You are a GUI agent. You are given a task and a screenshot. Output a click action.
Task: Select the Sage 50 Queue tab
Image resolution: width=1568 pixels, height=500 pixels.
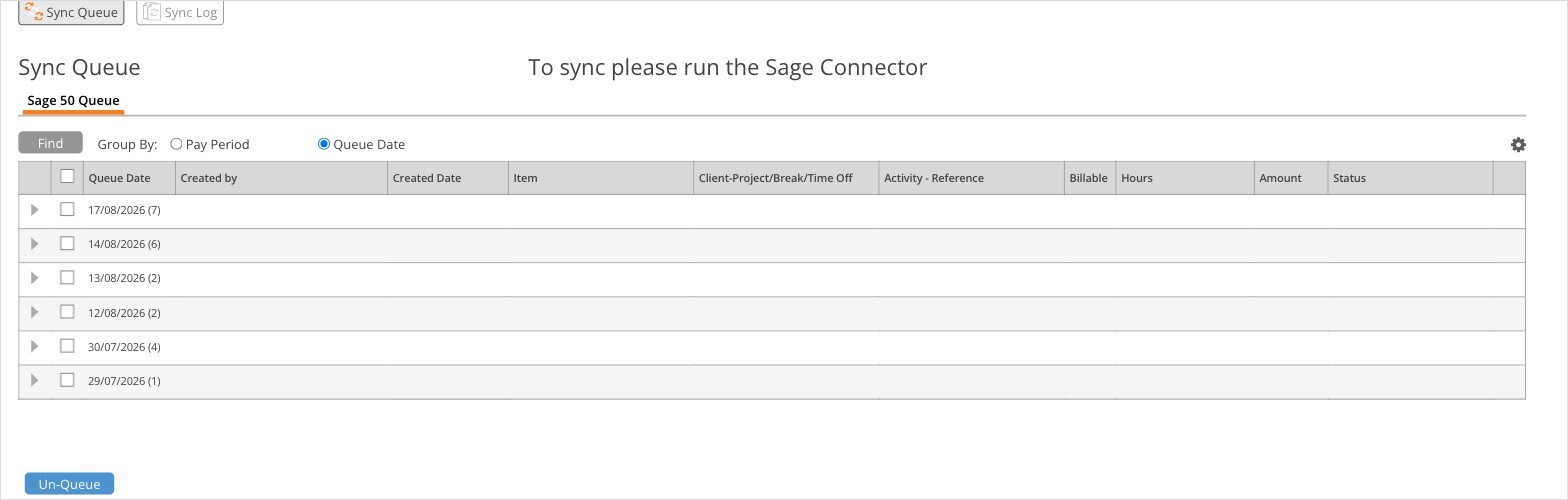(73, 101)
